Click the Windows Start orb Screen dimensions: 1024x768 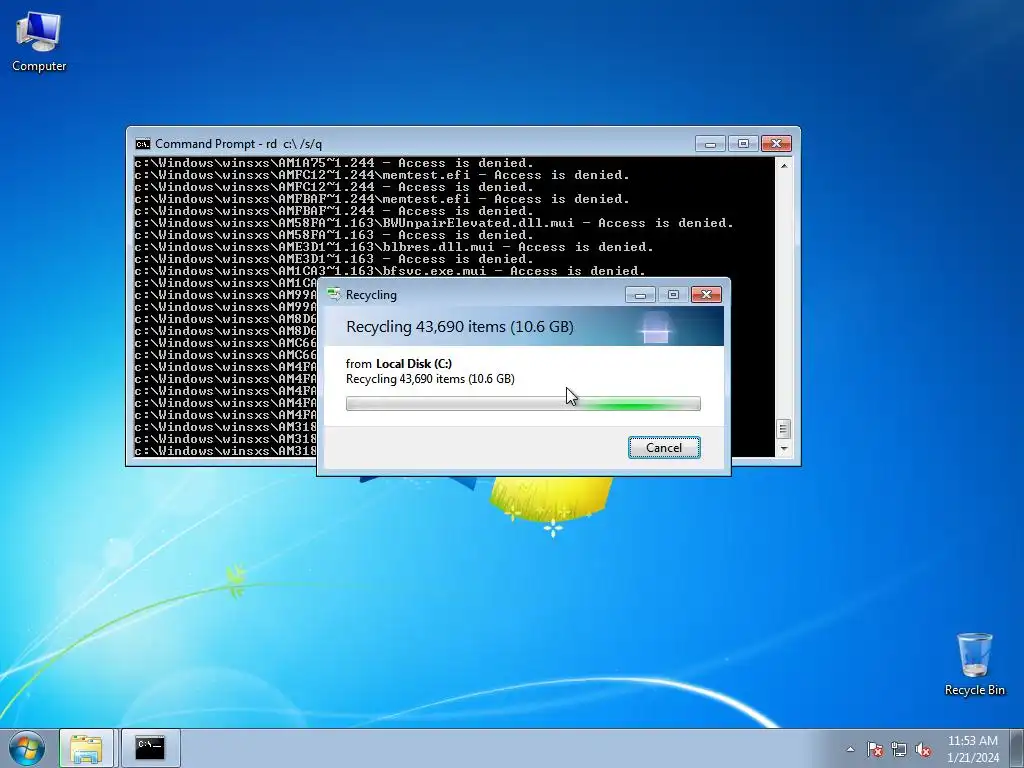(x=27, y=748)
